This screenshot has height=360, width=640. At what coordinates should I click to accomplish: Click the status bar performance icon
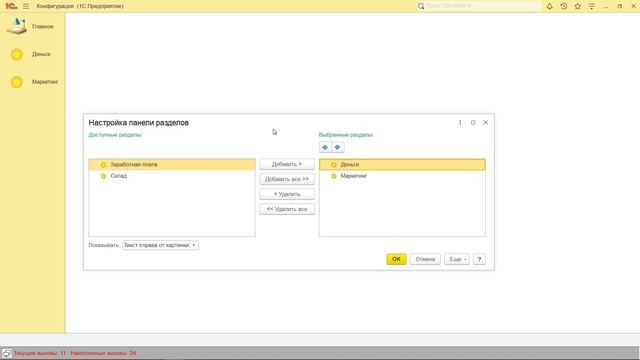tap(7, 353)
